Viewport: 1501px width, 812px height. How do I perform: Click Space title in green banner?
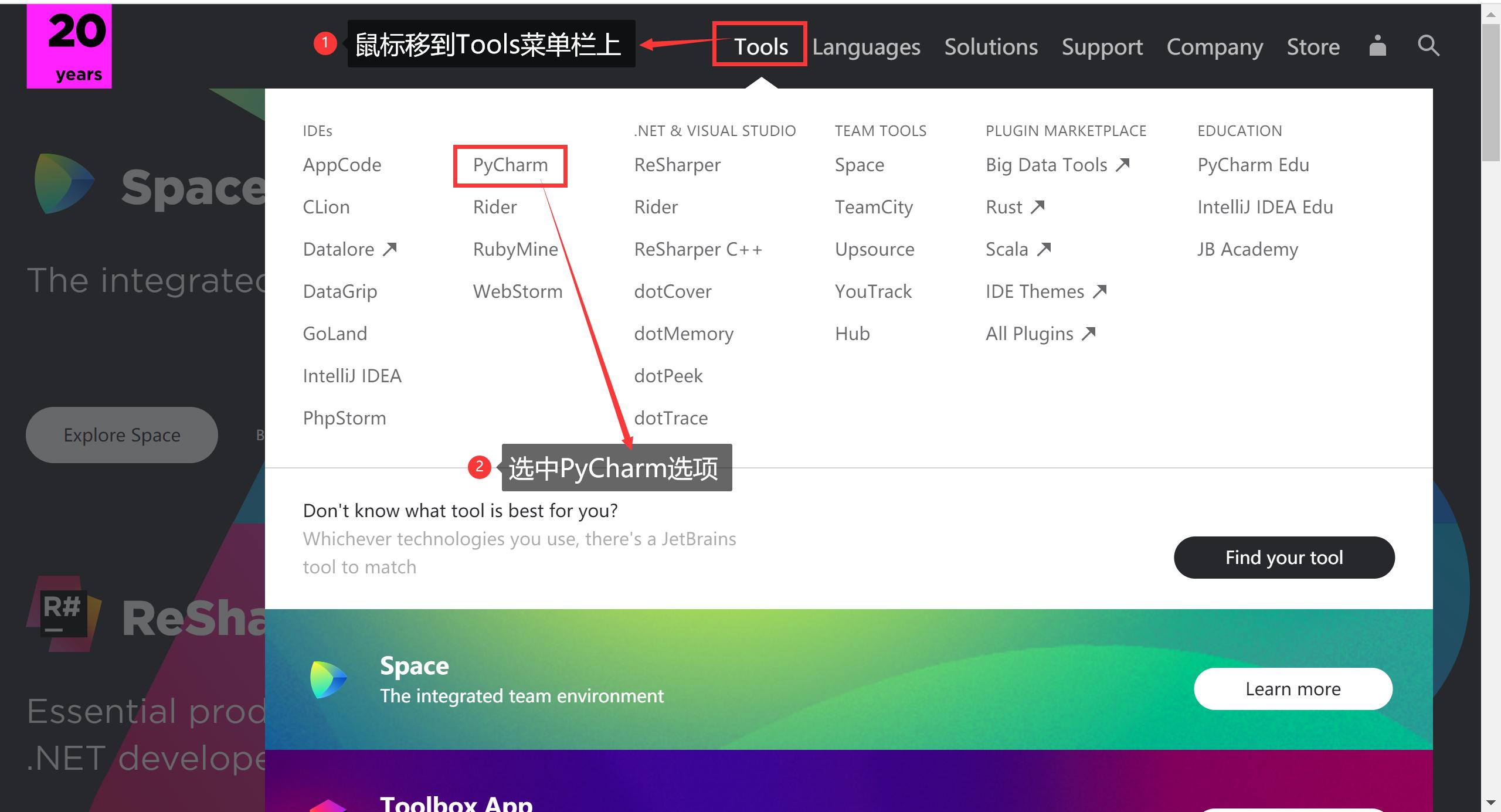click(414, 666)
